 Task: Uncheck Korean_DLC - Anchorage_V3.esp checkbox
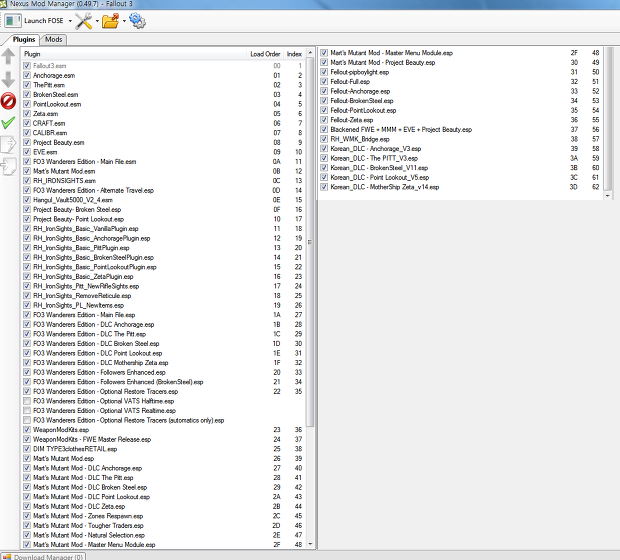coord(324,148)
